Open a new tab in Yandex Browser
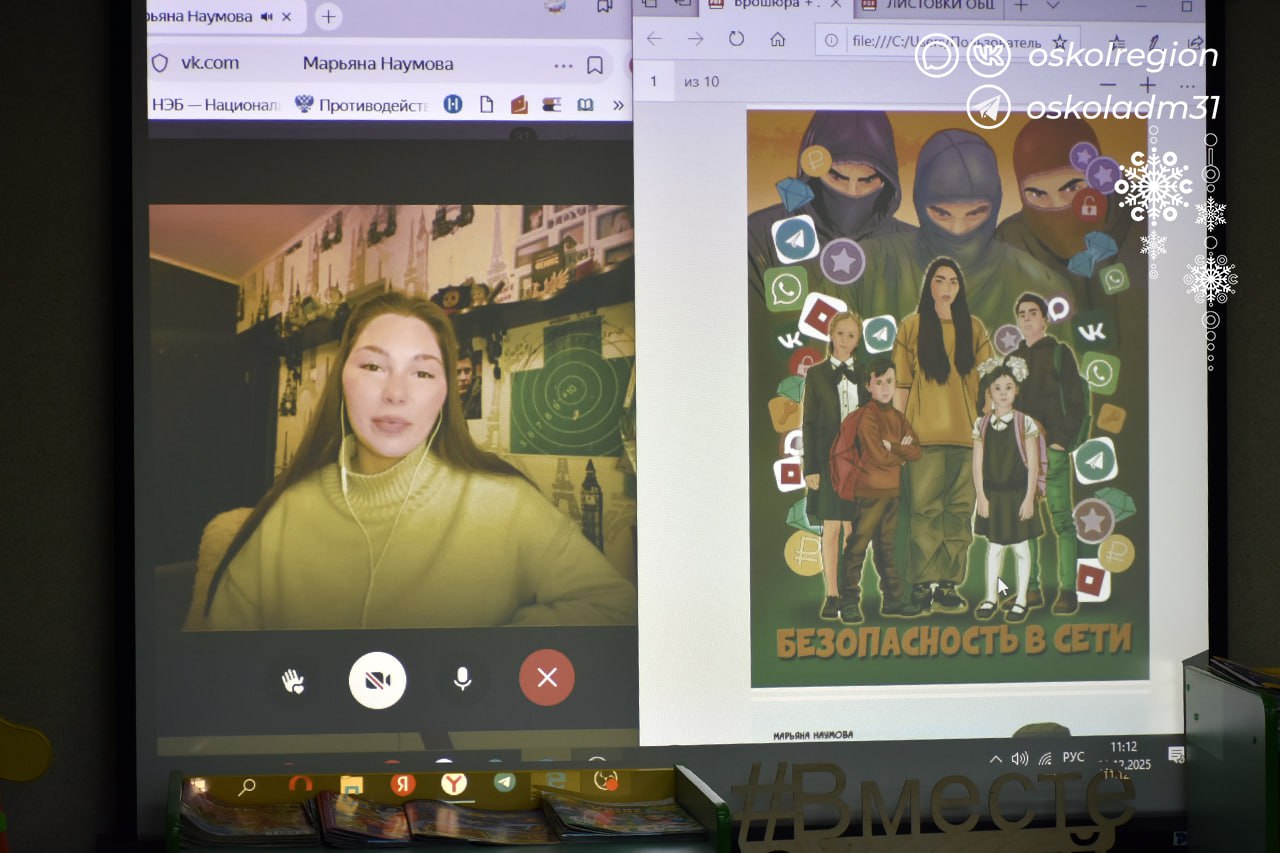 328,17
